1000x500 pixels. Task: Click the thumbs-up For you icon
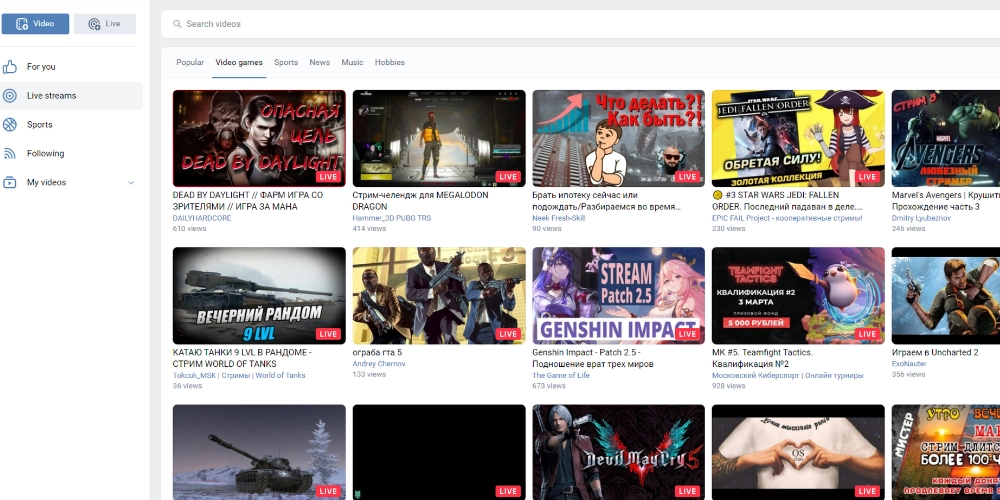(10, 67)
